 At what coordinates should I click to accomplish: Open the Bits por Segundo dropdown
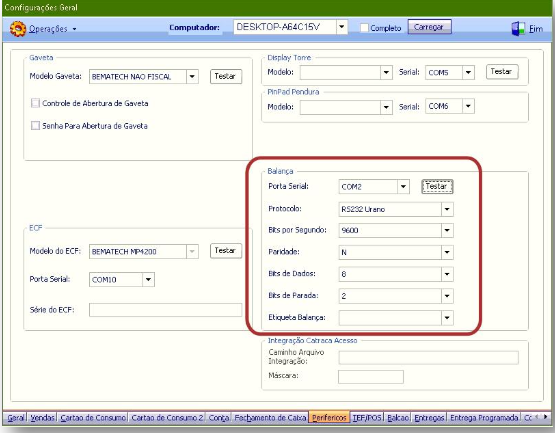point(447,230)
